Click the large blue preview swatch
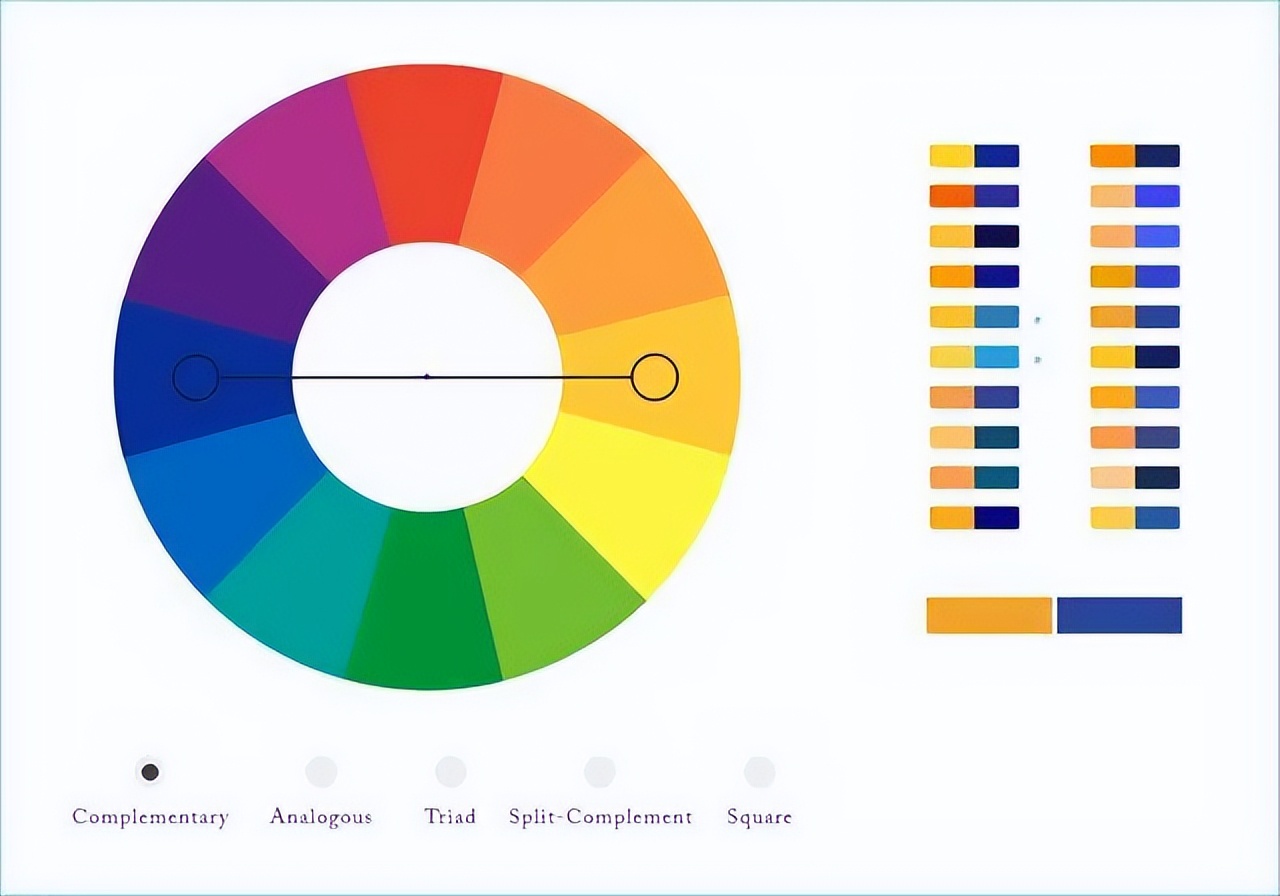The height and width of the screenshot is (896, 1280). point(1120,616)
